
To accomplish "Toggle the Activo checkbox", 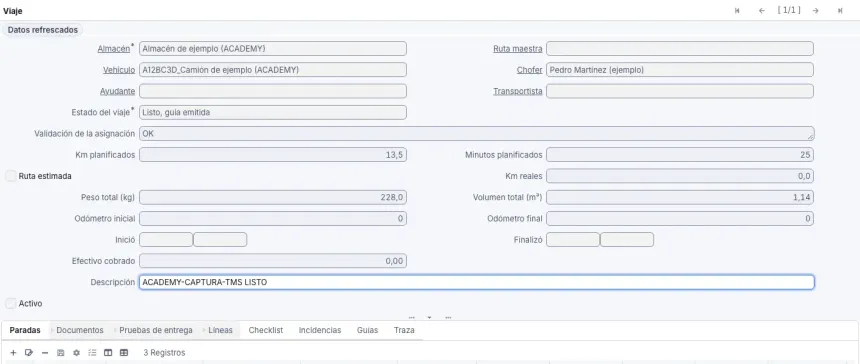I will [x=10, y=303].
